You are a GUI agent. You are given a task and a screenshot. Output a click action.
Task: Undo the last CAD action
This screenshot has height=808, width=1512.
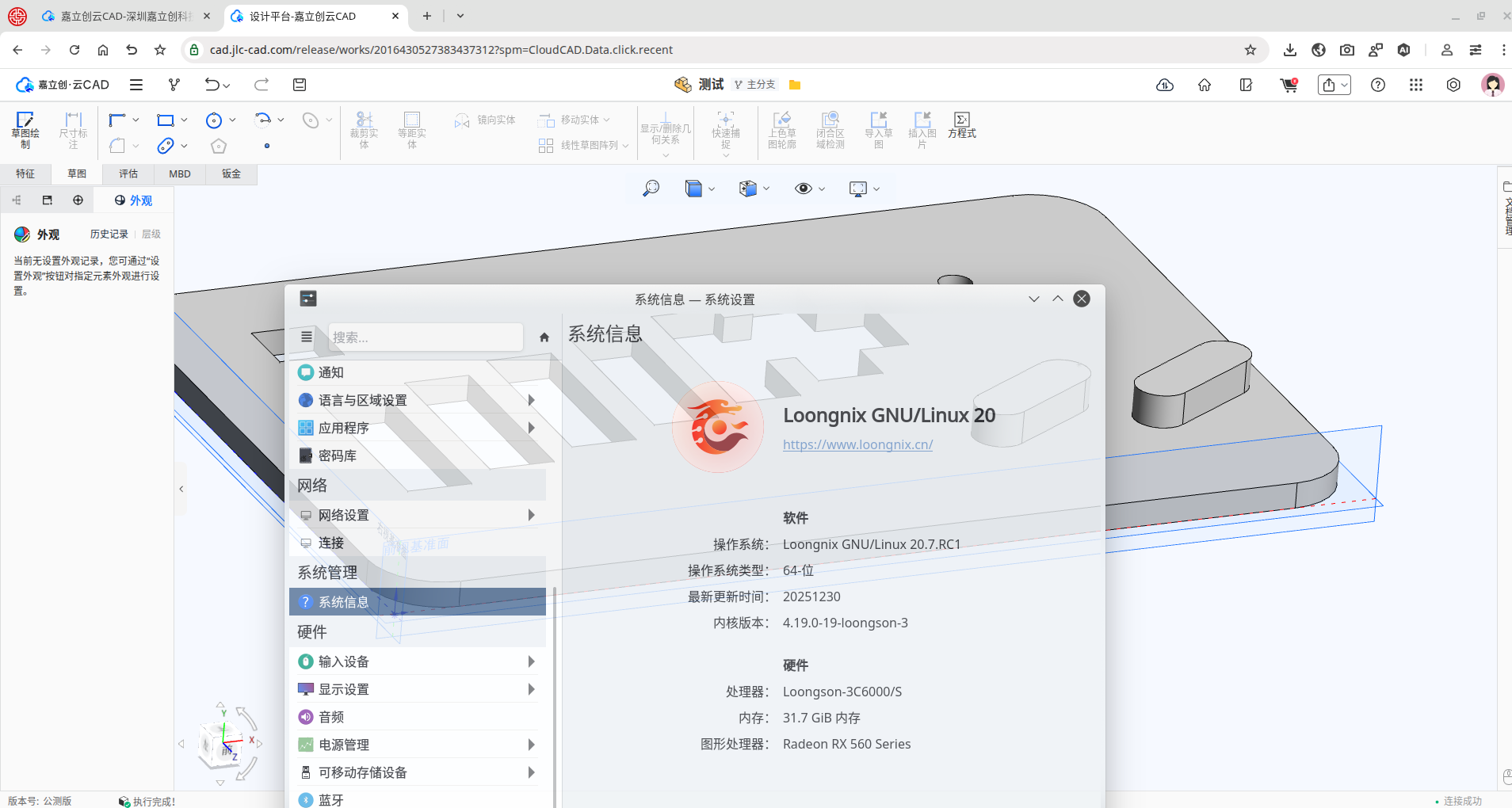tap(212, 85)
